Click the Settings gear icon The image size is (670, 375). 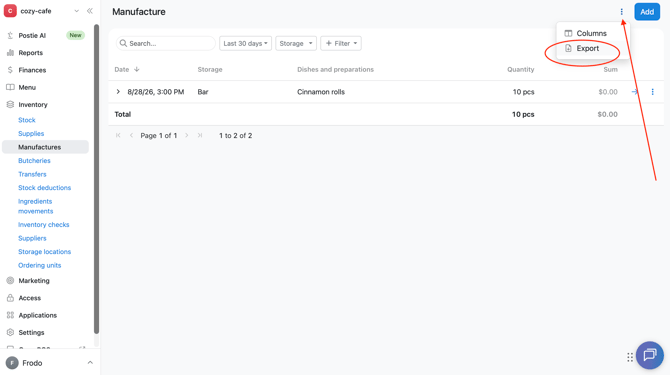(10, 332)
